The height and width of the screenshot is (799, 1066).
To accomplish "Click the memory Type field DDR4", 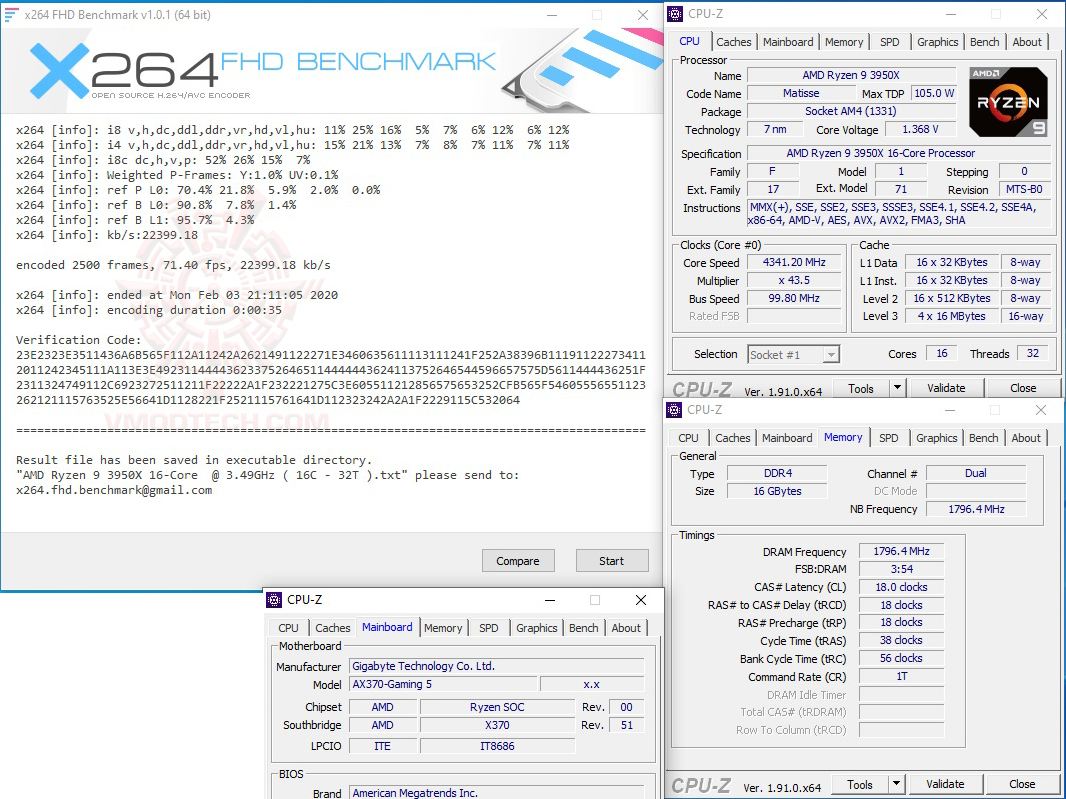I will click(778, 473).
